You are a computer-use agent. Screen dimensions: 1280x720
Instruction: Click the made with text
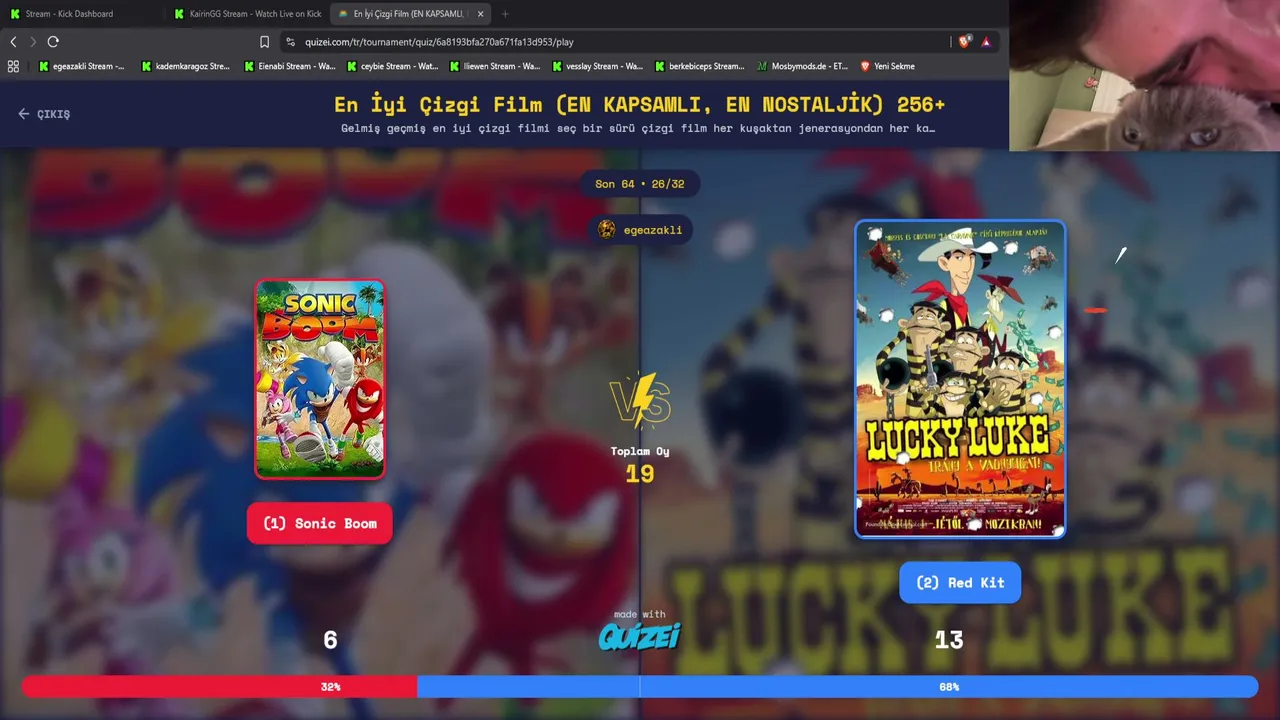click(x=640, y=614)
